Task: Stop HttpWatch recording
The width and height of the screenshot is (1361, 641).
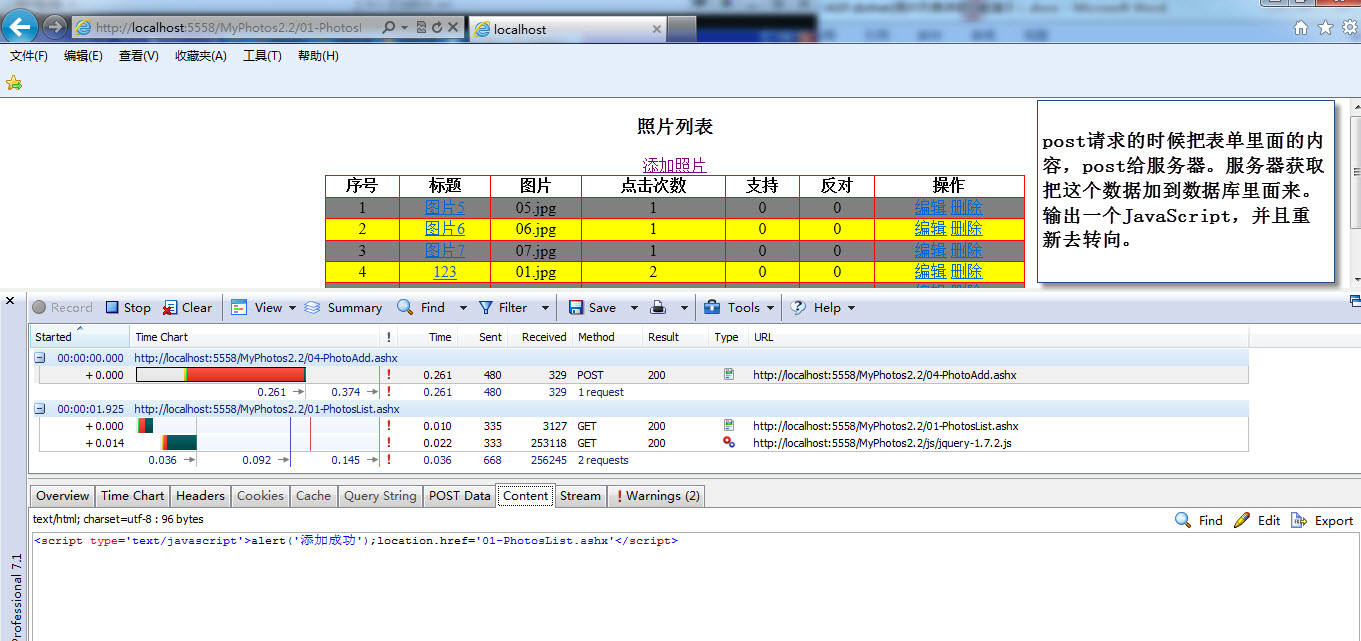Action: (128, 308)
